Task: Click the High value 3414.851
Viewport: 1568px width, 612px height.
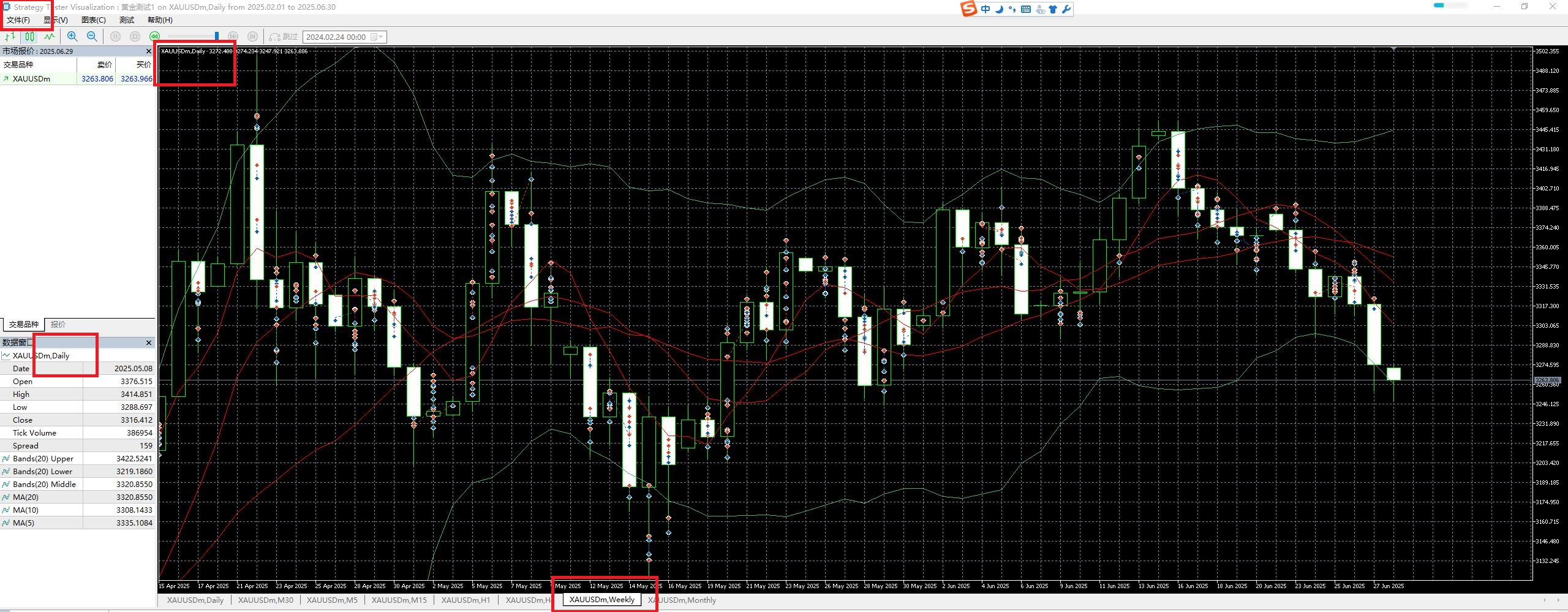Action: tap(137, 395)
